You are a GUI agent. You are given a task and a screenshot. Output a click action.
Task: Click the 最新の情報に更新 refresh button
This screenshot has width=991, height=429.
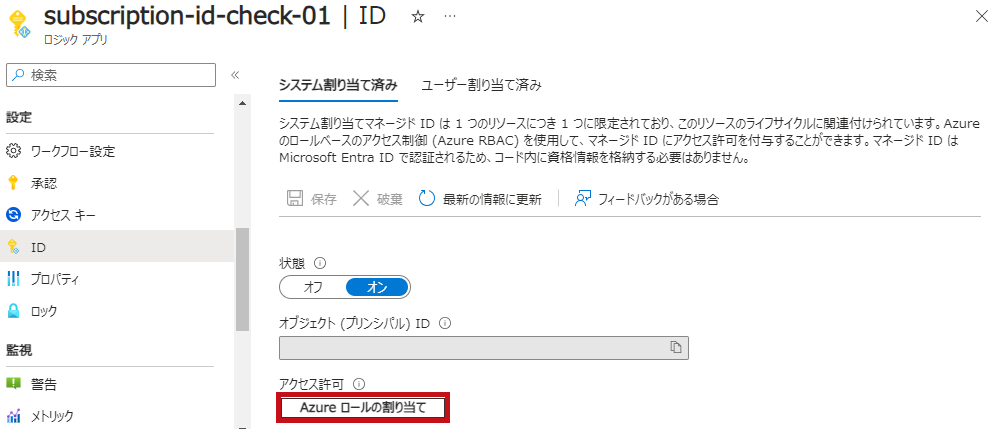(x=480, y=199)
